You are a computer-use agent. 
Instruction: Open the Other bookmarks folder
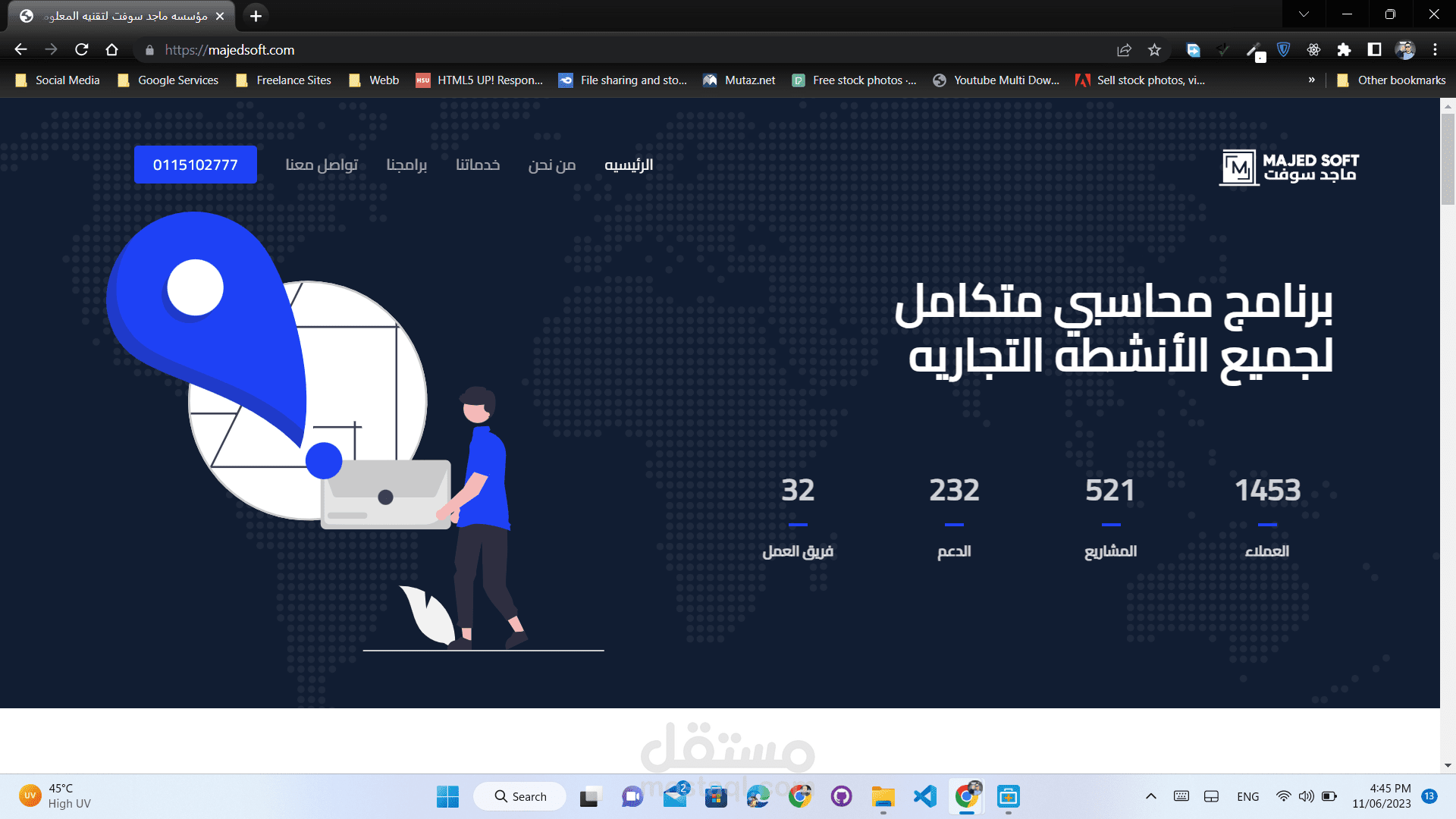click(1392, 80)
